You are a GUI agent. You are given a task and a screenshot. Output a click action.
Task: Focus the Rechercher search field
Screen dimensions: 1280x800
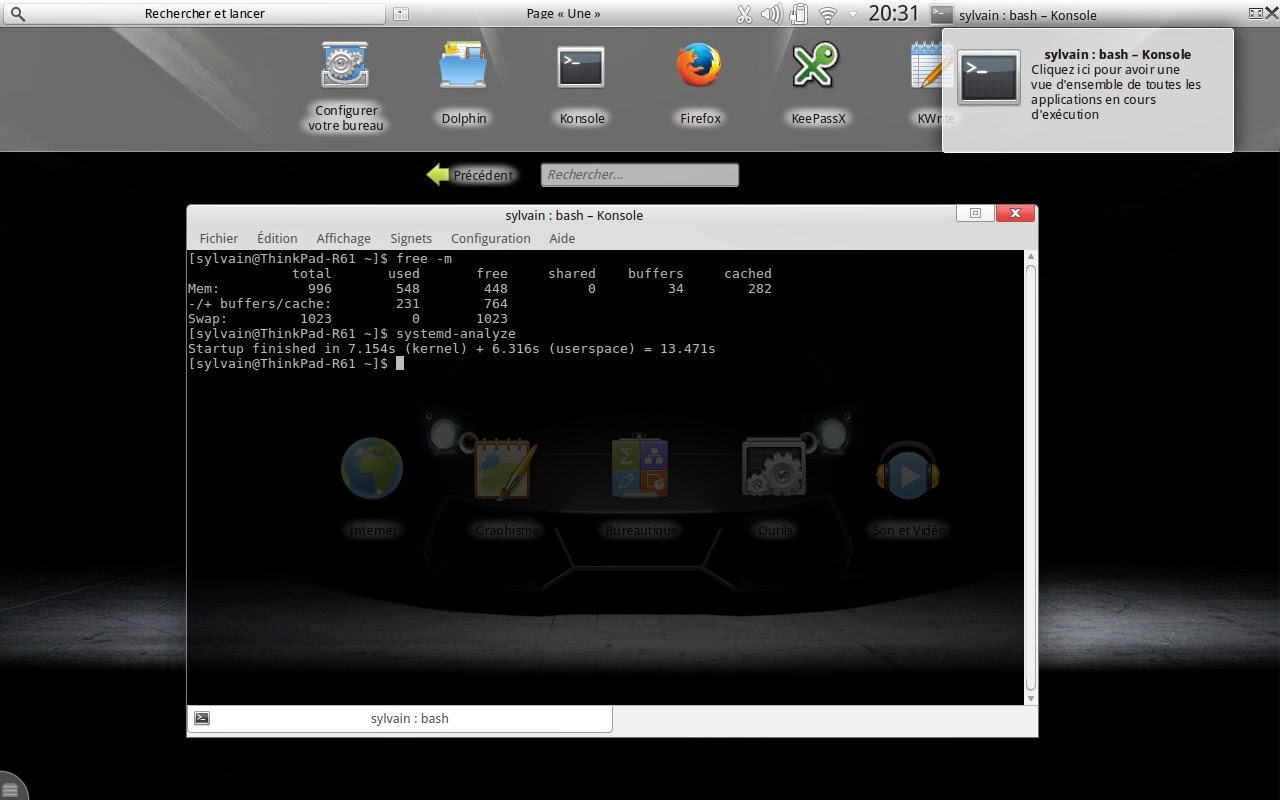[x=640, y=175]
